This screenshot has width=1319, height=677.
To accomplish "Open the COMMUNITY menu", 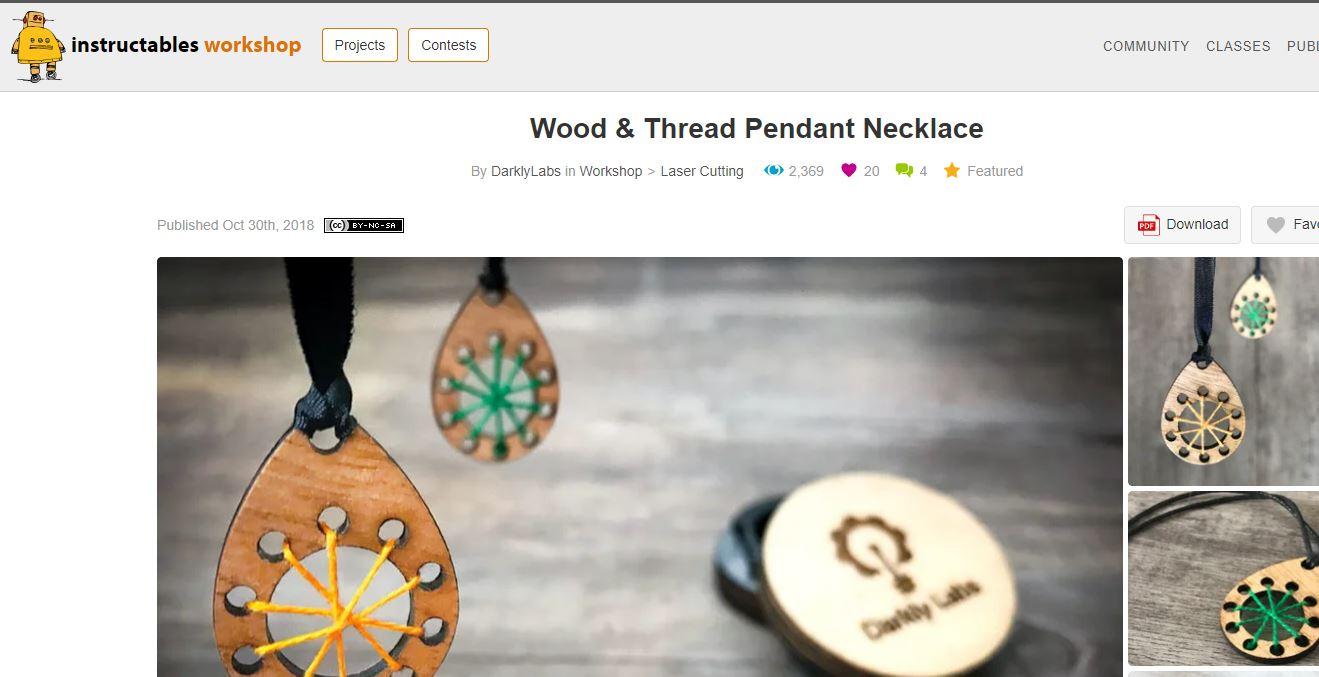I will coord(1146,46).
